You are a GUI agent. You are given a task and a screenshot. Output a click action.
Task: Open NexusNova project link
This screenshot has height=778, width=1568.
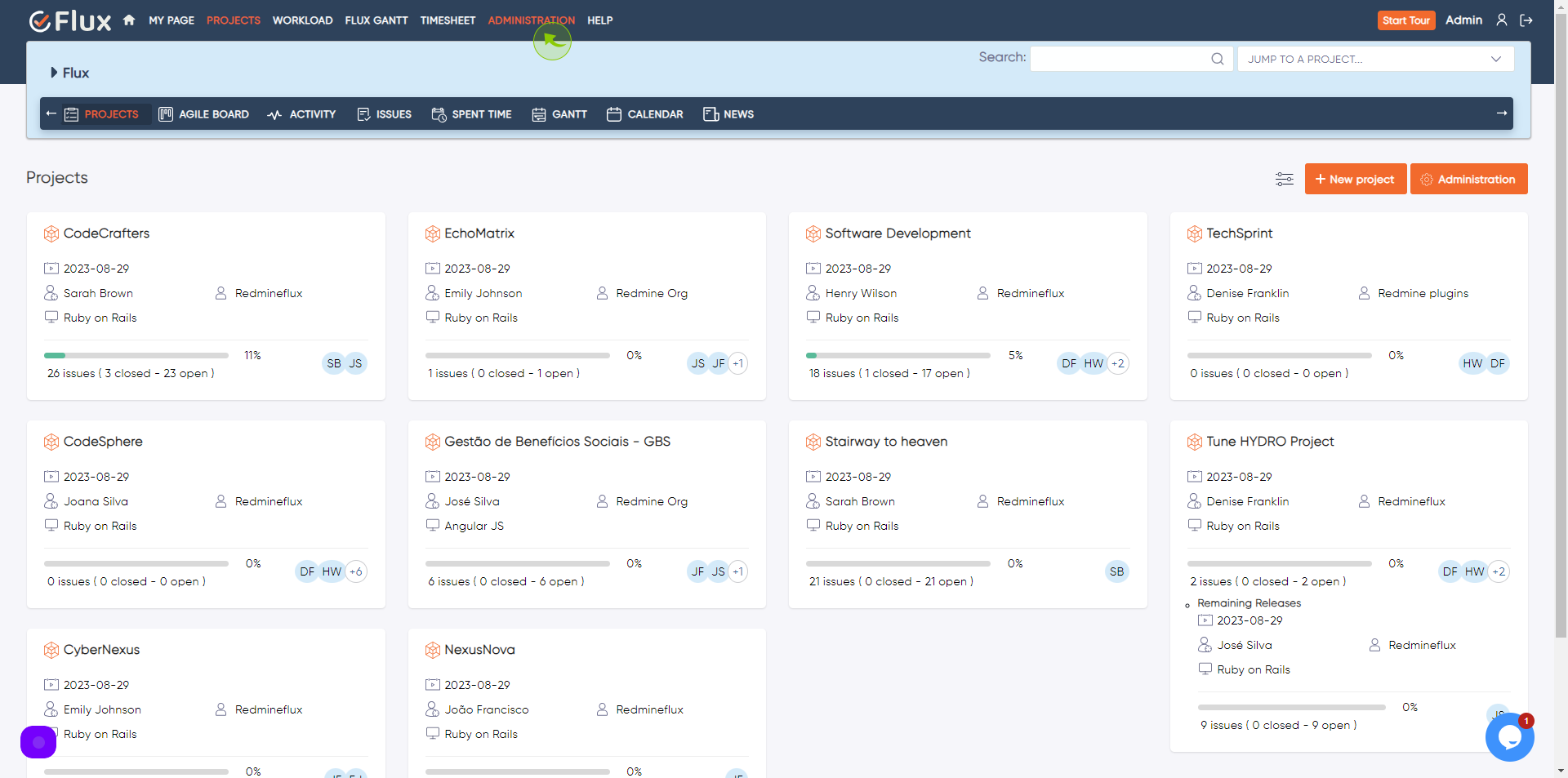pyautogui.click(x=479, y=650)
